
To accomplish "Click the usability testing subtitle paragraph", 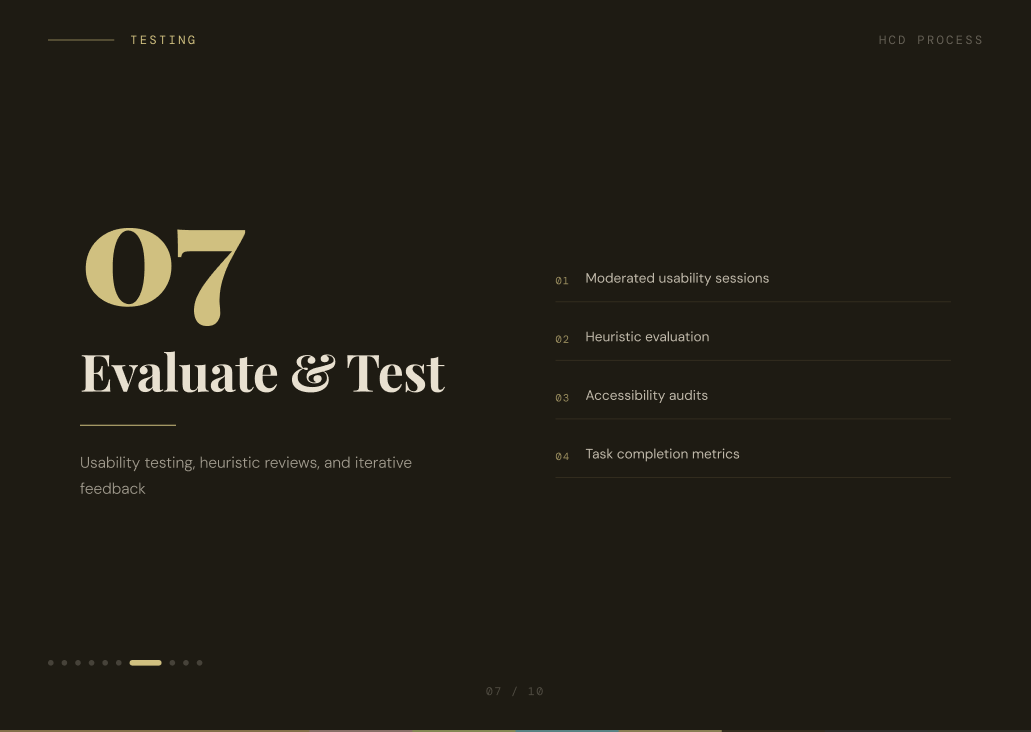I will tap(246, 476).
